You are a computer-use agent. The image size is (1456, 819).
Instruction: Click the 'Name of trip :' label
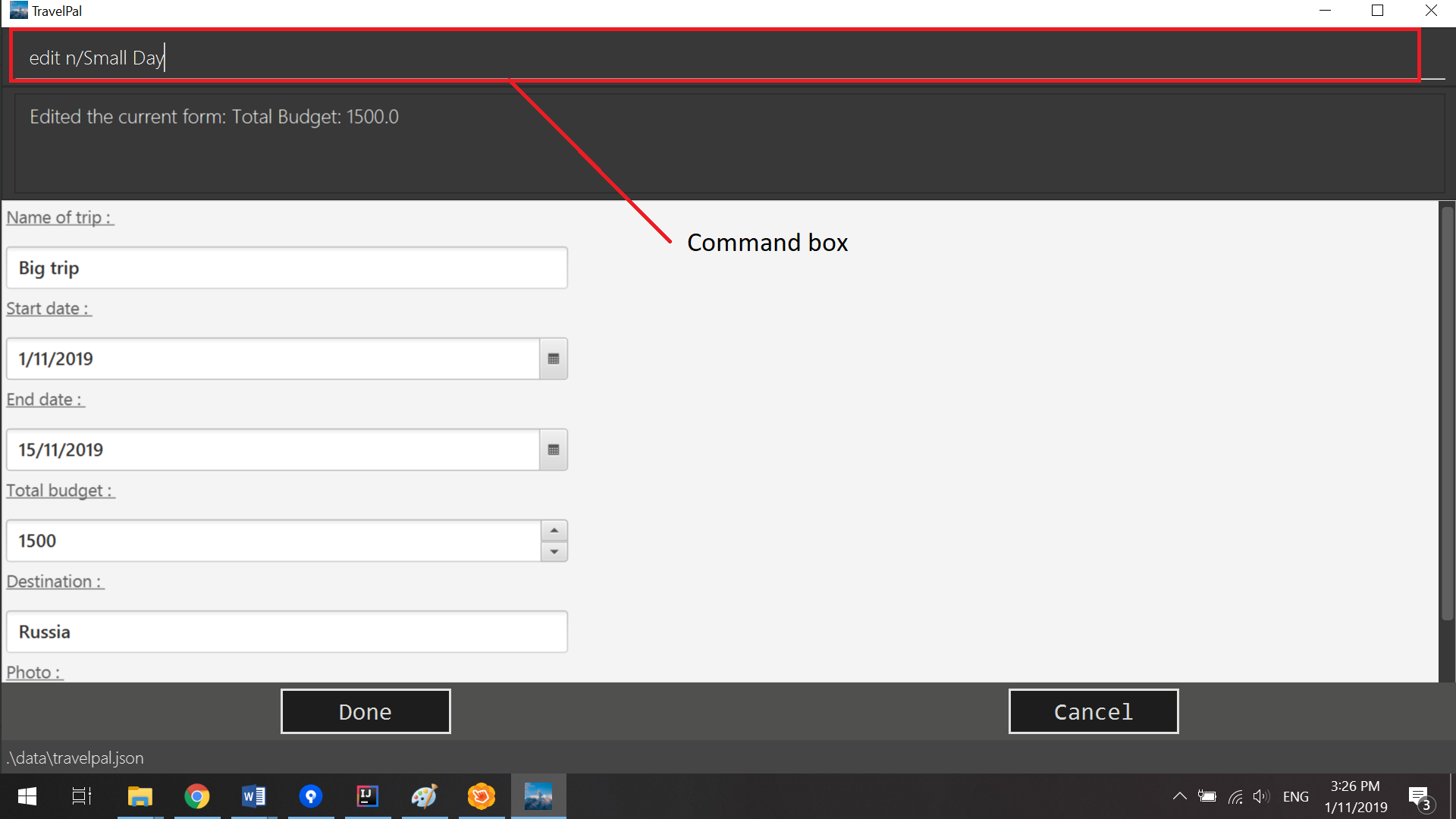(60, 218)
